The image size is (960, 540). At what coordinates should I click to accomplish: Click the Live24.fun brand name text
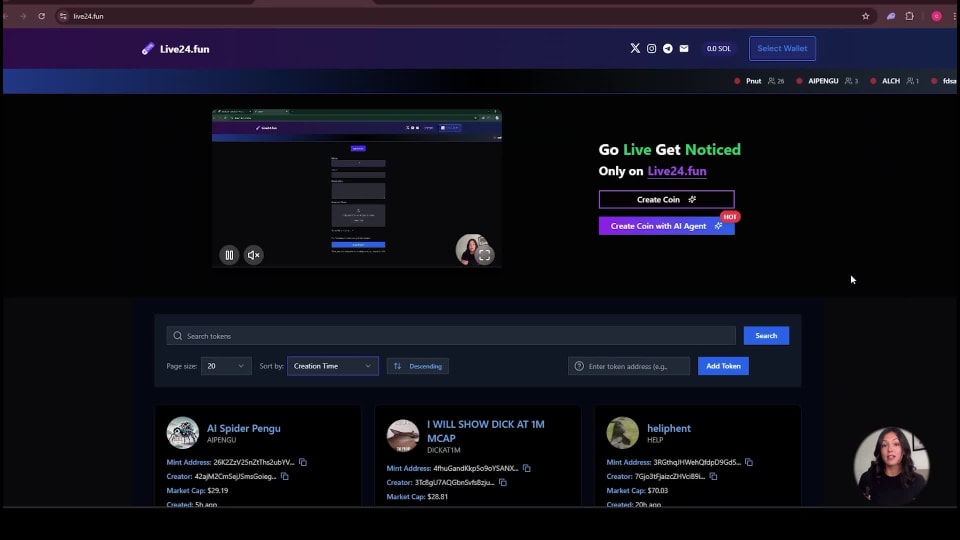[x=184, y=49]
